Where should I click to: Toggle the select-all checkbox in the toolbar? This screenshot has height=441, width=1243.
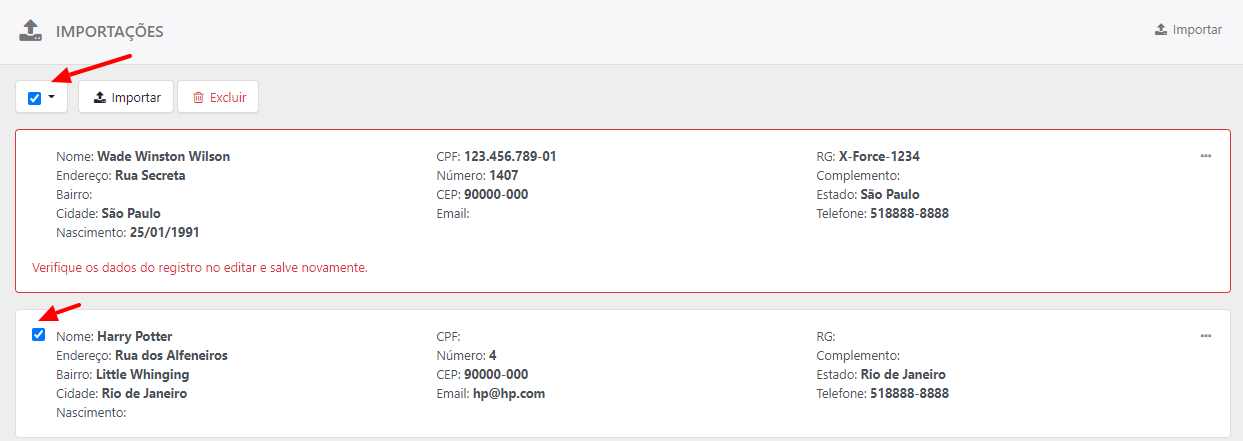click(34, 98)
